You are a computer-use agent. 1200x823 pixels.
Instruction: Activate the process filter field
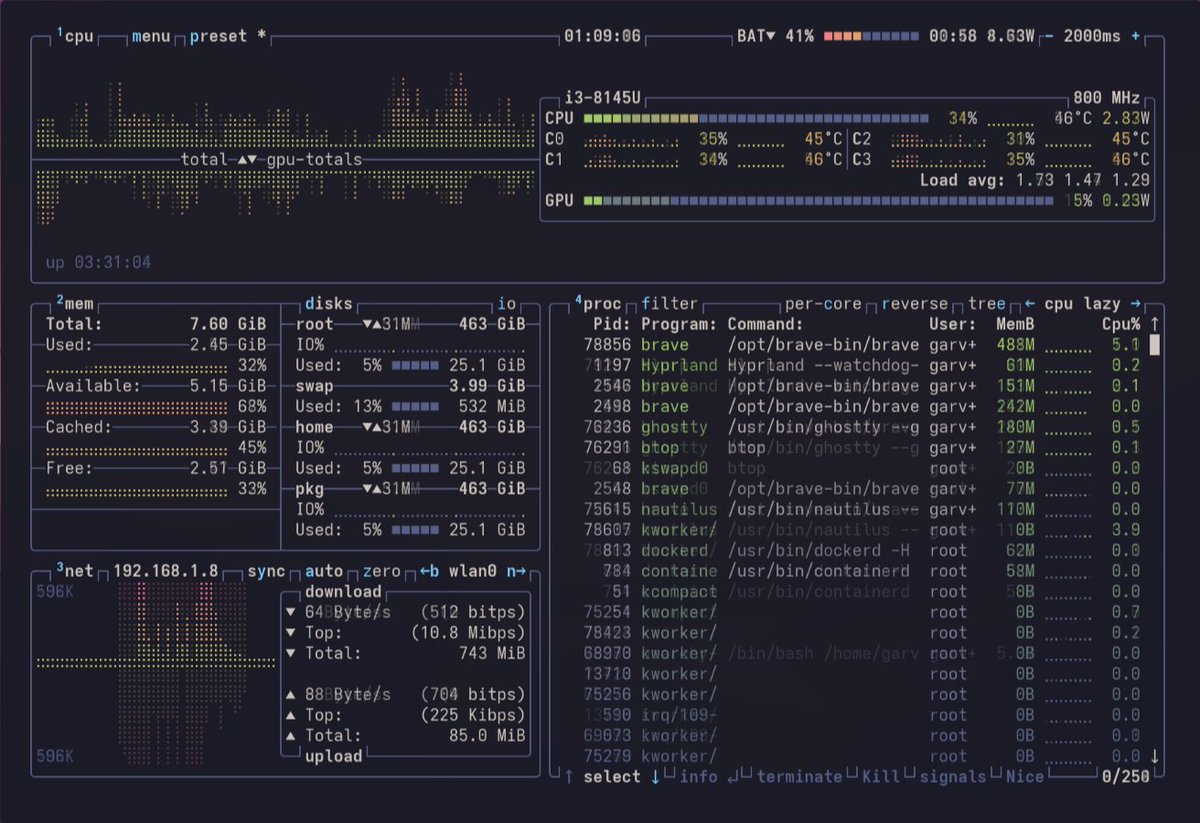tap(670, 303)
